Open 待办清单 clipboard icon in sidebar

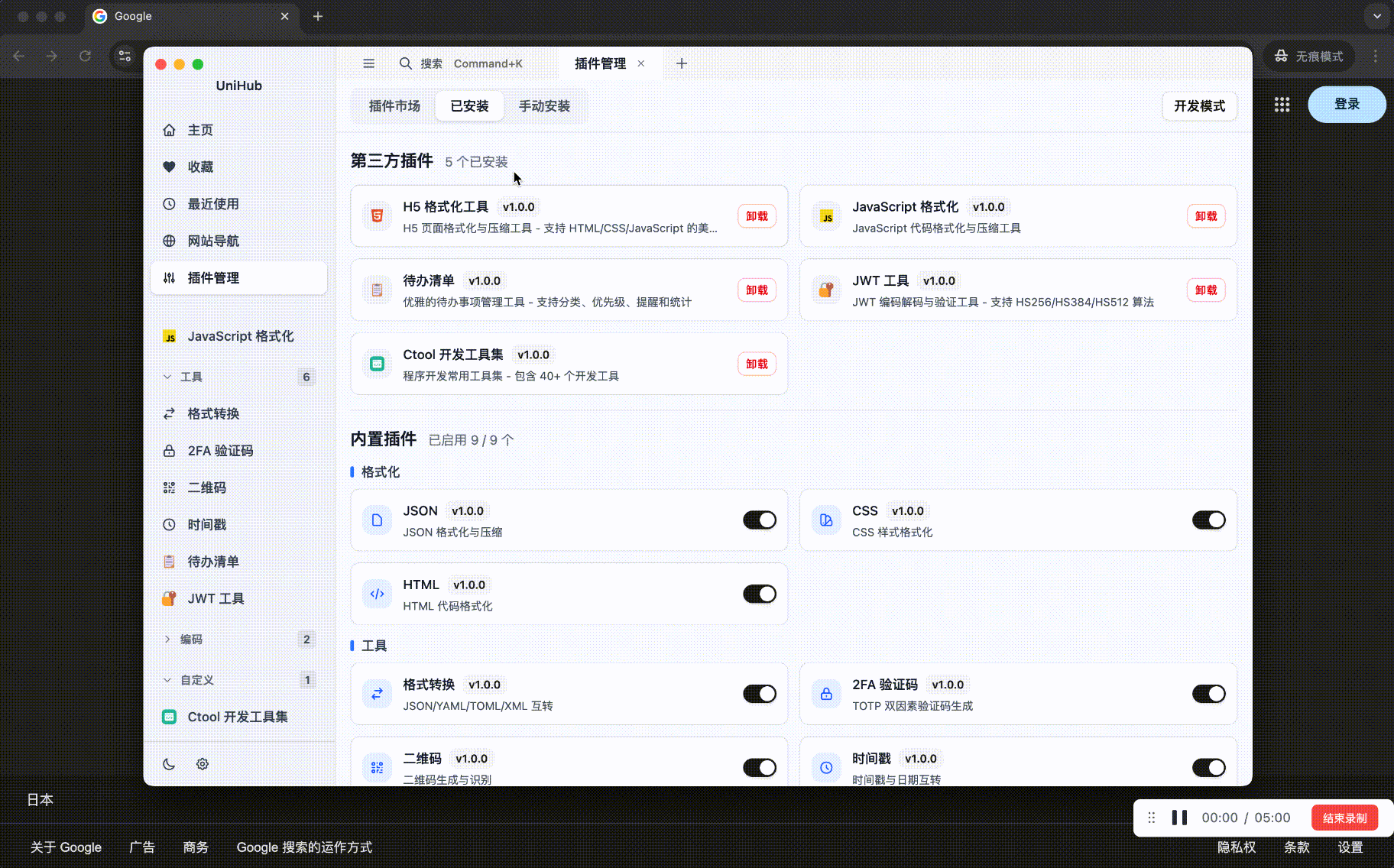click(x=169, y=562)
